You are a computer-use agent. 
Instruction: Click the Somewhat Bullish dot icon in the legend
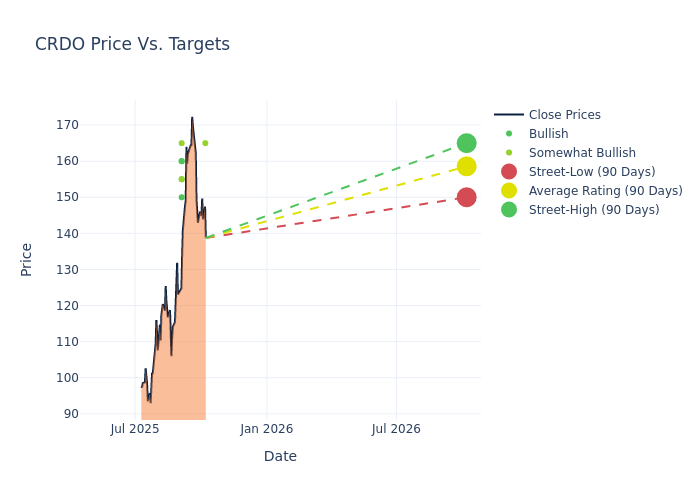pyautogui.click(x=509, y=153)
